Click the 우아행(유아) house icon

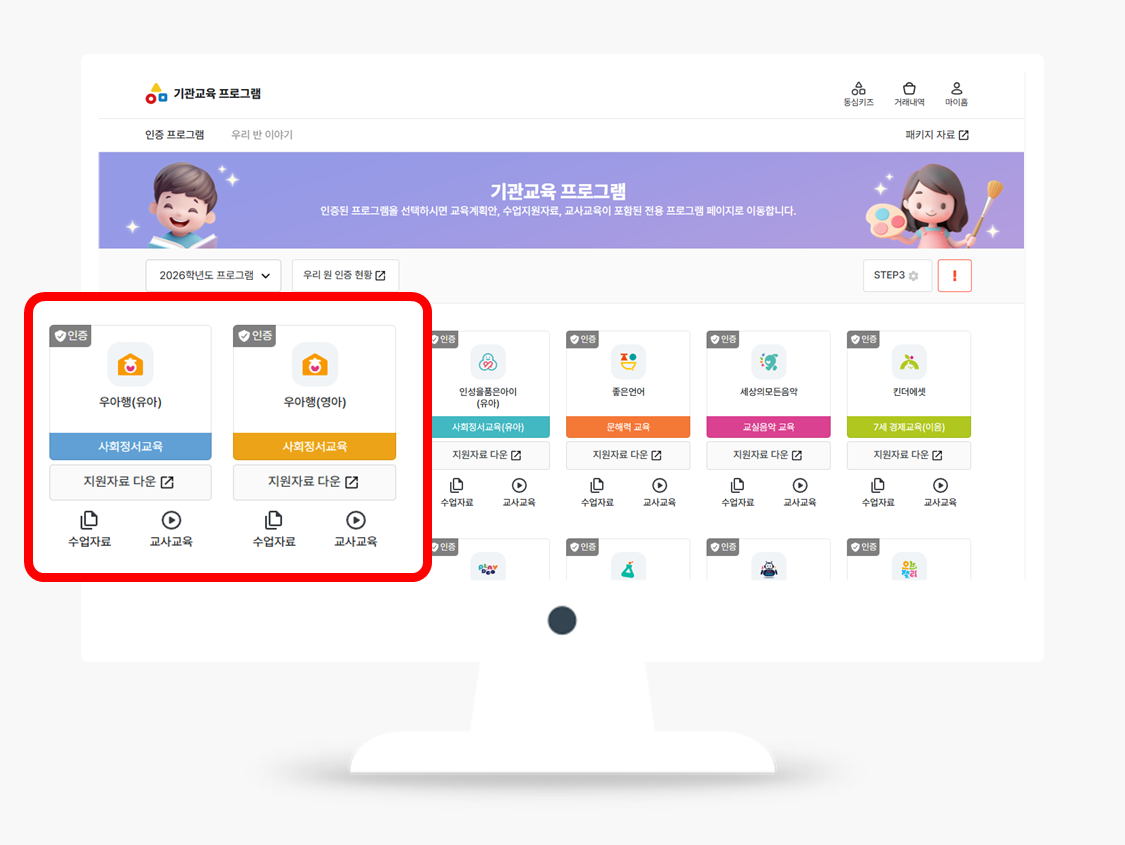pos(130,365)
